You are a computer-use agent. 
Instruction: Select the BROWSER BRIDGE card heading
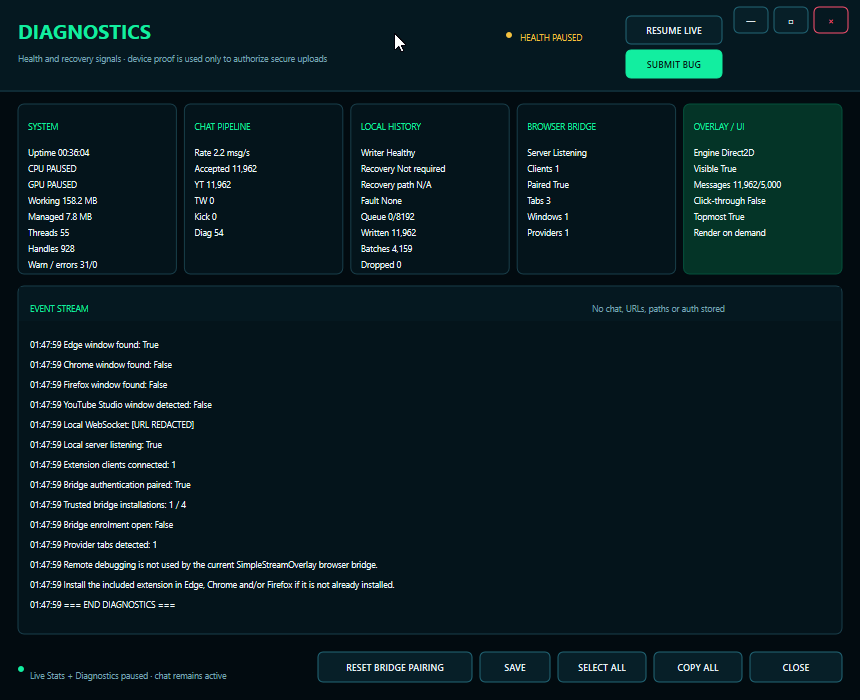coord(561,127)
